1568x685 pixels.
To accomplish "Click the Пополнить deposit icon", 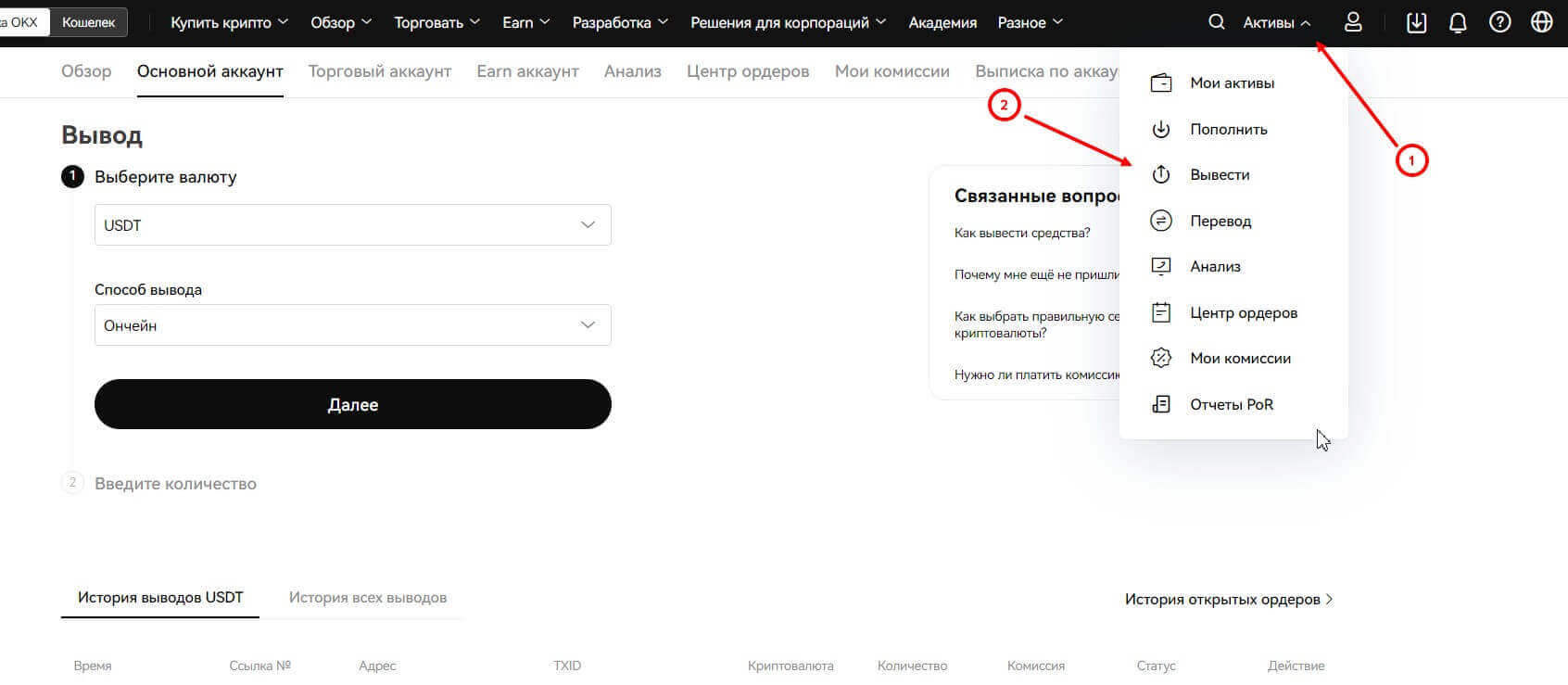I will point(1161,130).
